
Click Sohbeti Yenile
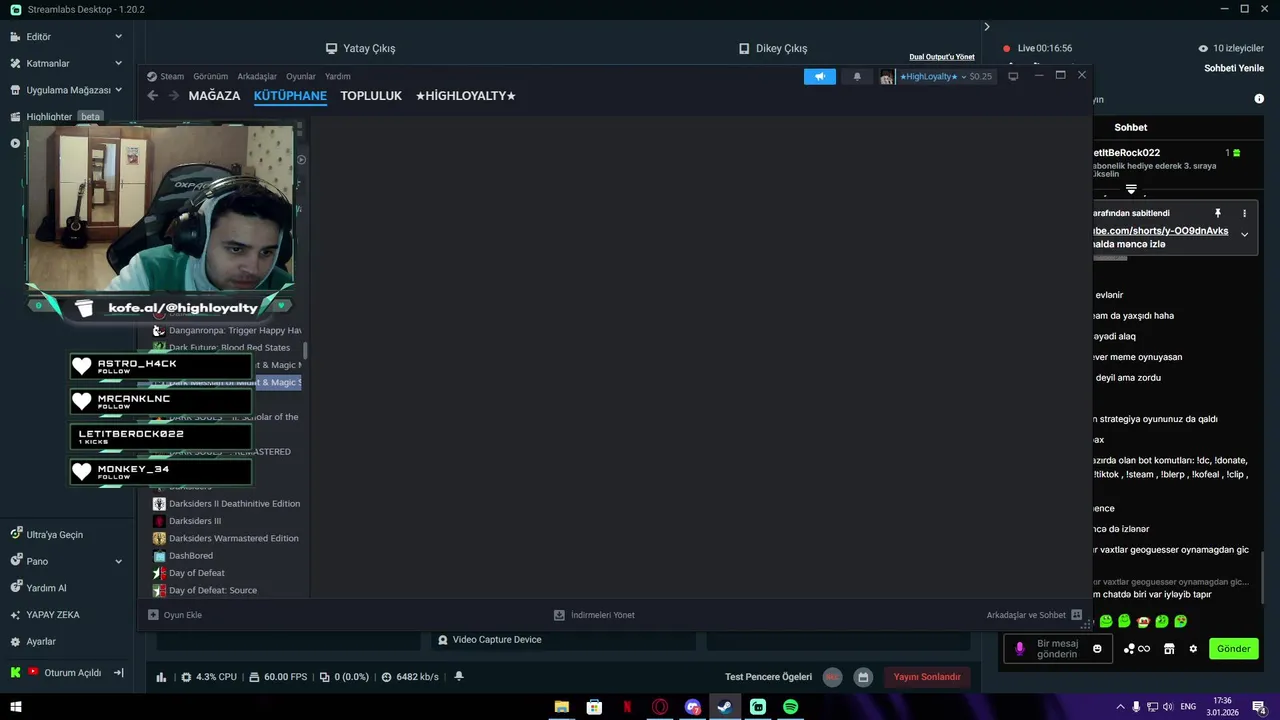[1234, 68]
